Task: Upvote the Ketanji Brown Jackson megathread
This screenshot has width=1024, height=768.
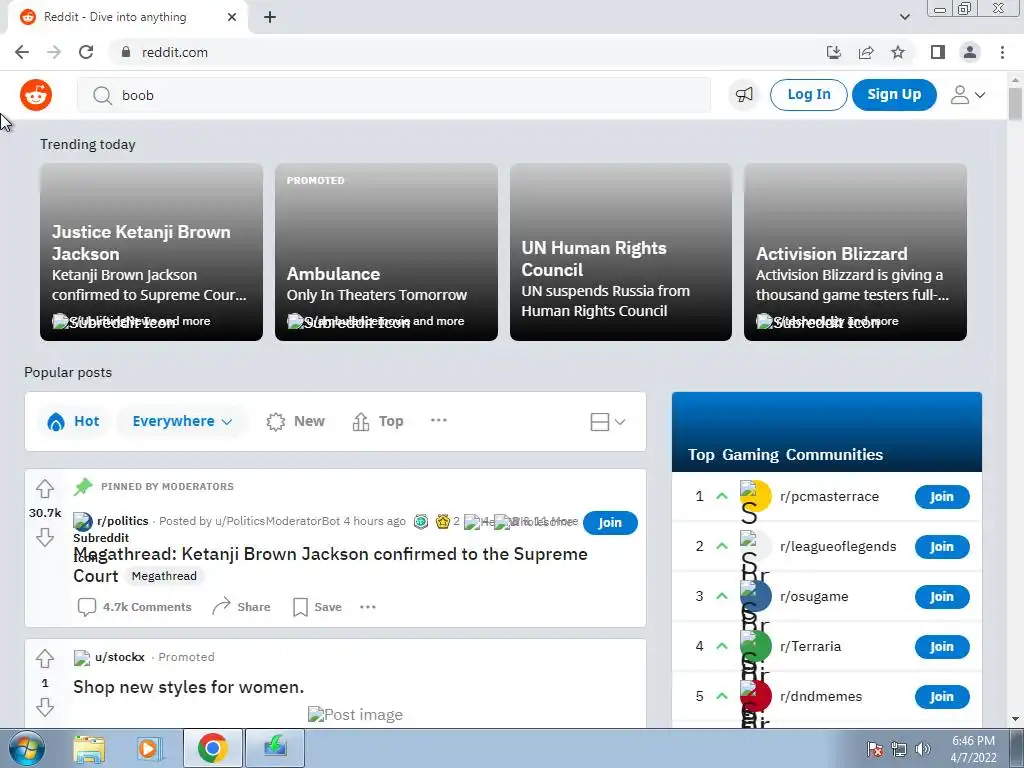Action: (x=45, y=488)
